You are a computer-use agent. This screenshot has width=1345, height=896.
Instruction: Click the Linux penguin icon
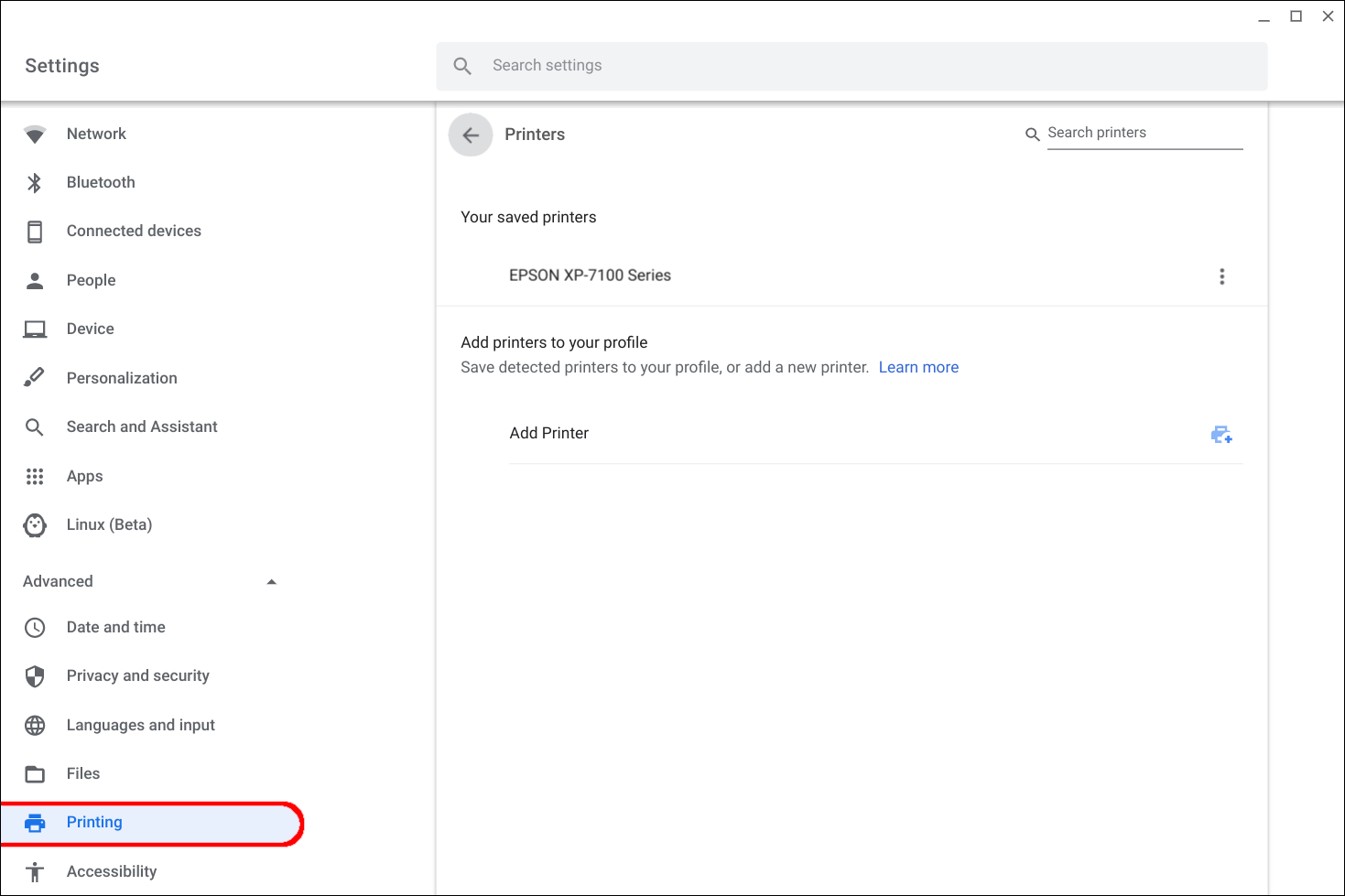(x=35, y=524)
